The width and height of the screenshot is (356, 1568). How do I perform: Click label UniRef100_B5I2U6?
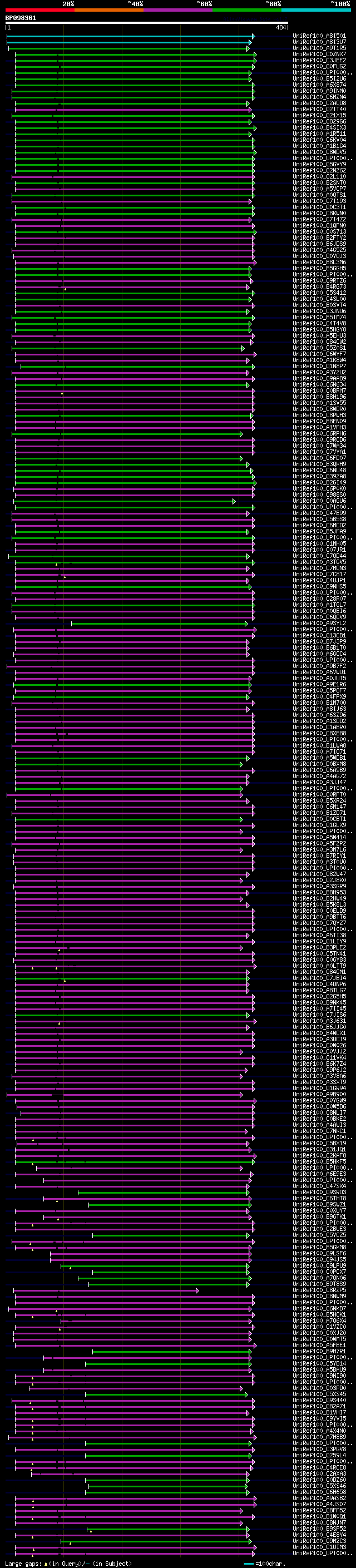point(319,78)
